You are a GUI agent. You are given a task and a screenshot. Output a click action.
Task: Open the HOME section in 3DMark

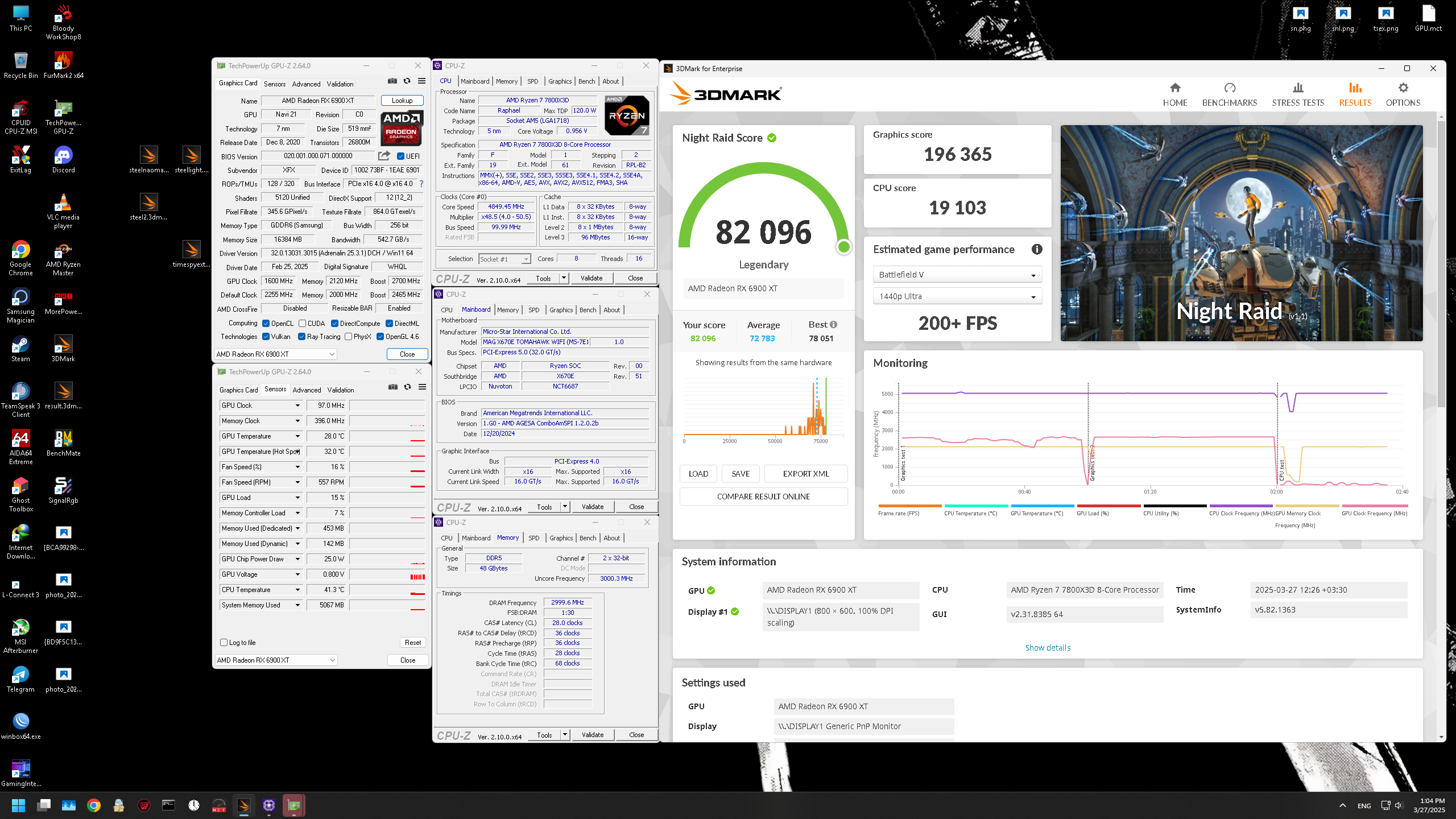(x=1175, y=94)
